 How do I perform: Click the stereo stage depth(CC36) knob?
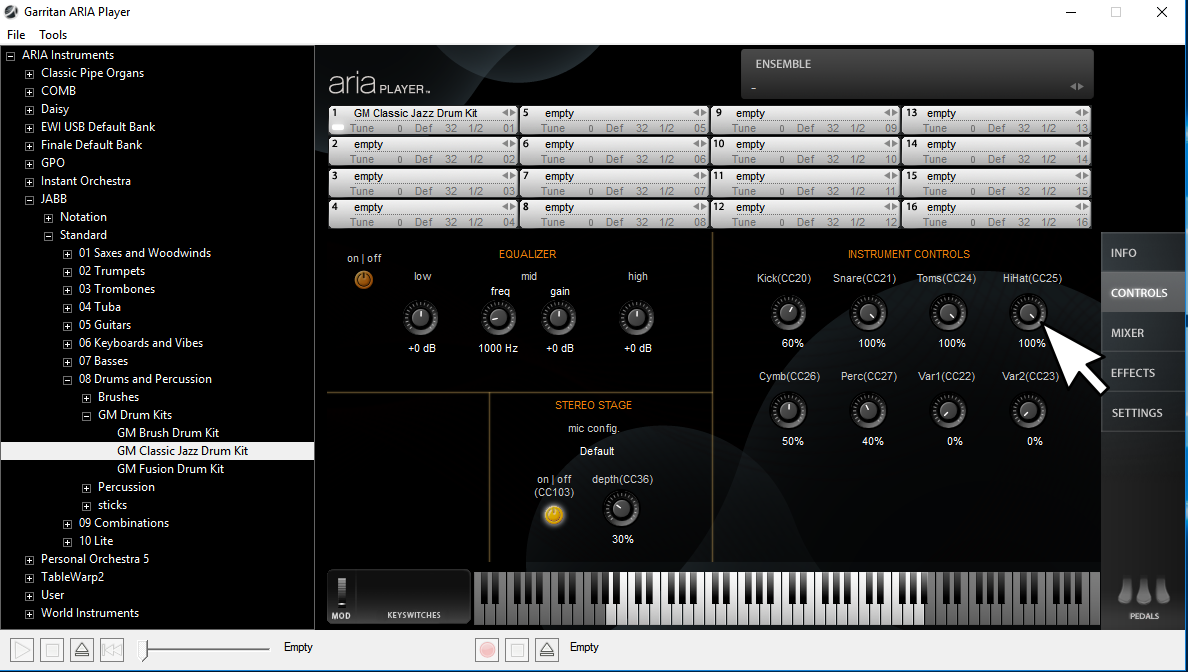click(x=621, y=510)
